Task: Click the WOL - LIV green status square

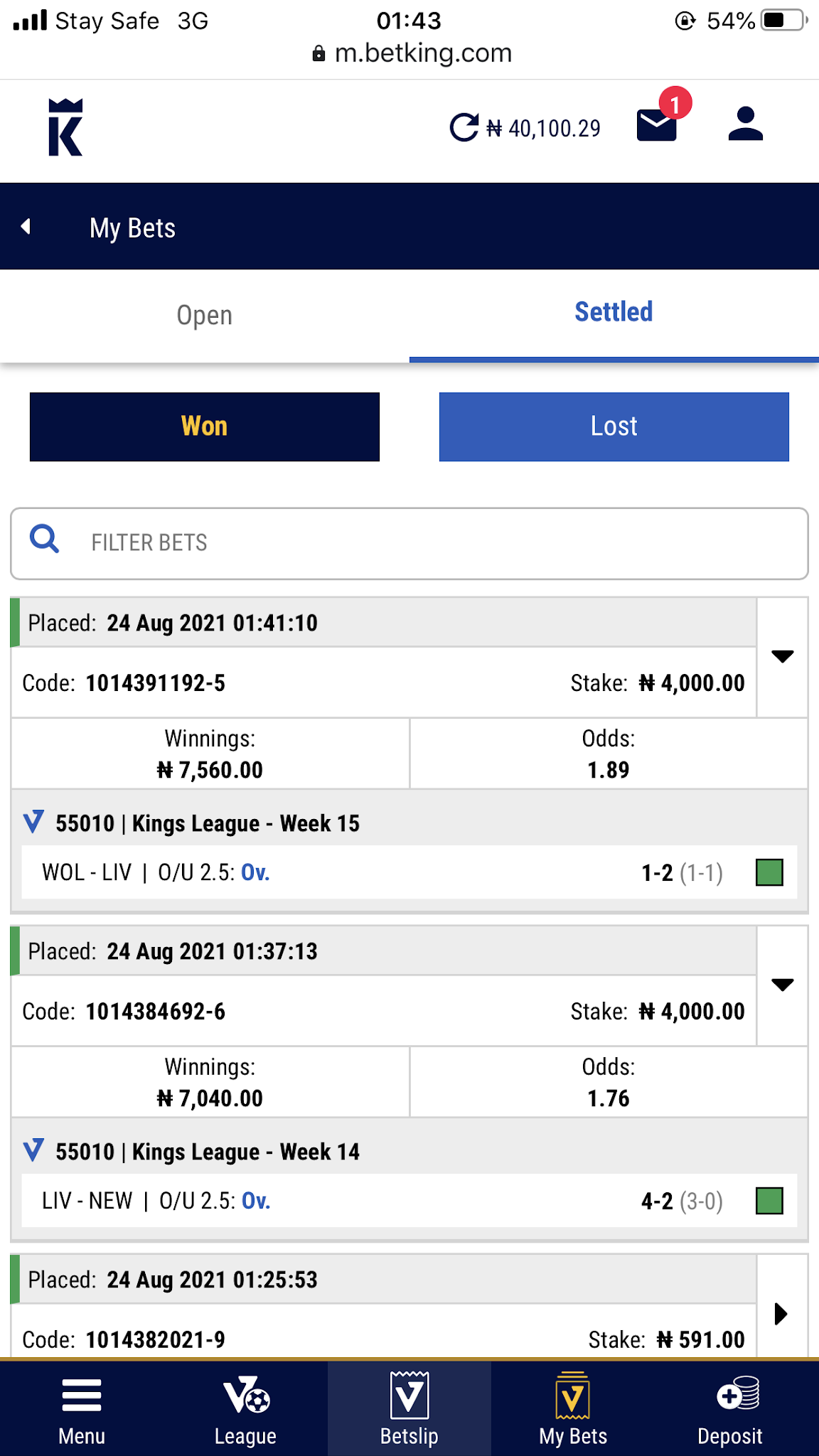Action: (769, 872)
